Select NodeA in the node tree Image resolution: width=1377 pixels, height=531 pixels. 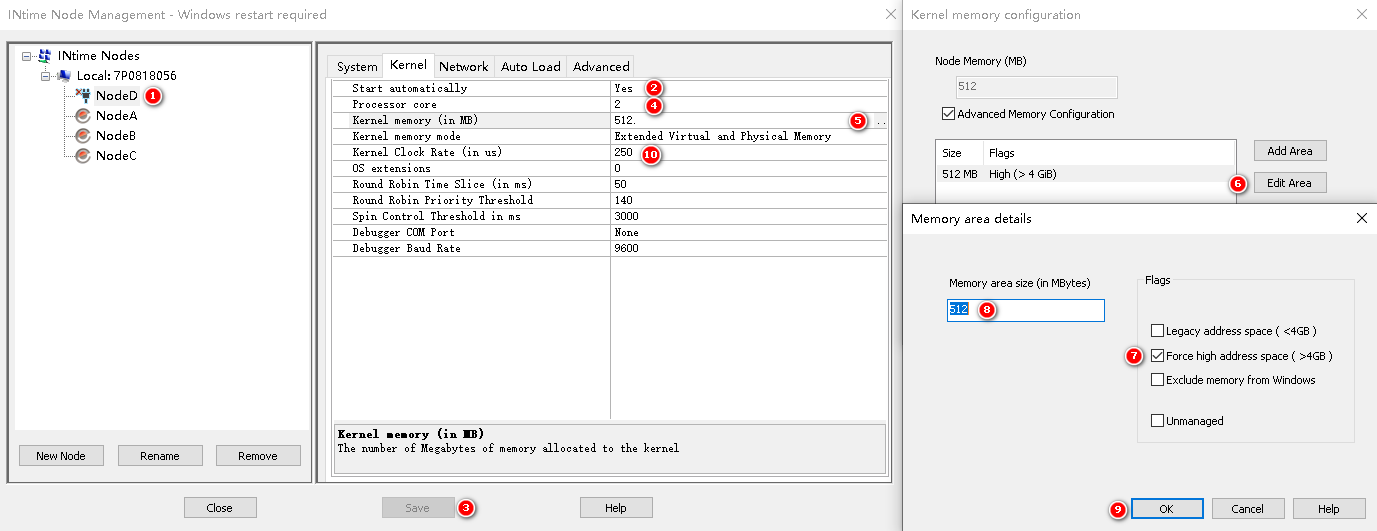pyautogui.click(x=116, y=115)
